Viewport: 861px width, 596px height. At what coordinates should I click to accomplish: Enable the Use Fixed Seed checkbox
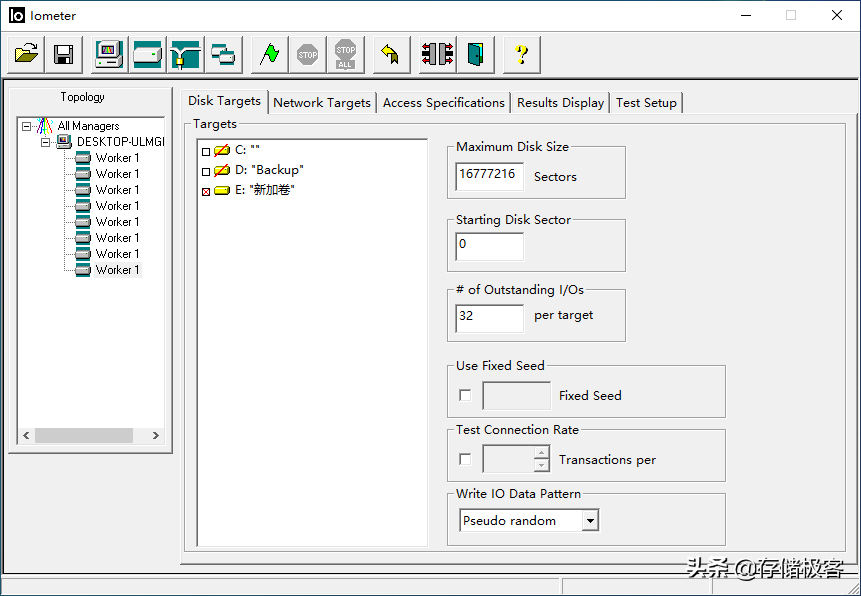(x=465, y=396)
